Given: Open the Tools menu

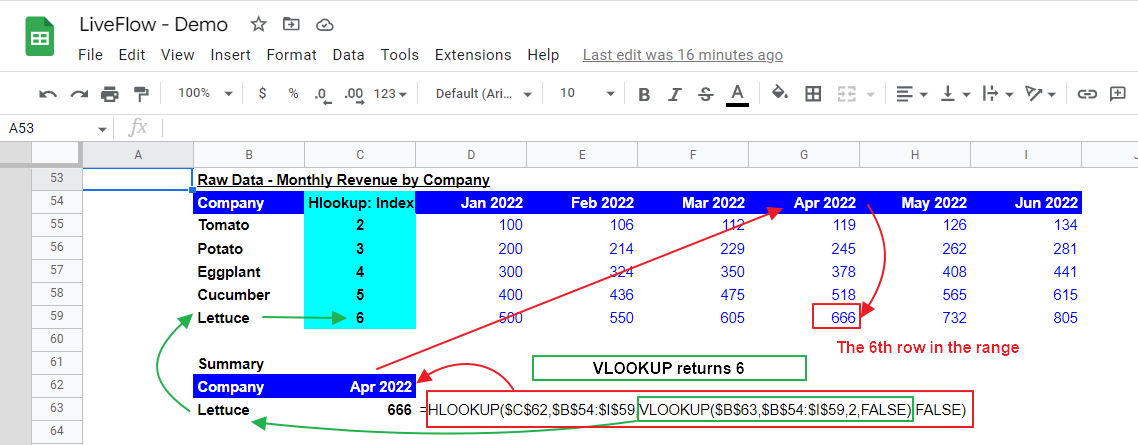Looking at the screenshot, I should (400, 55).
